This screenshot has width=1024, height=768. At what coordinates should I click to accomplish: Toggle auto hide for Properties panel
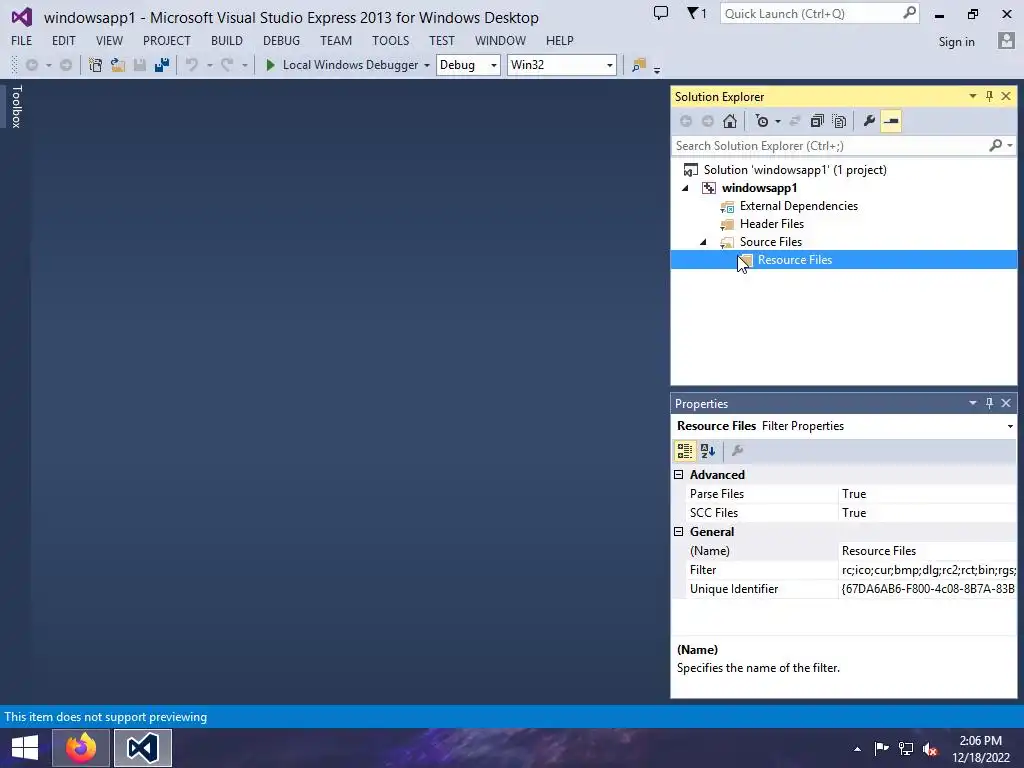point(989,404)
